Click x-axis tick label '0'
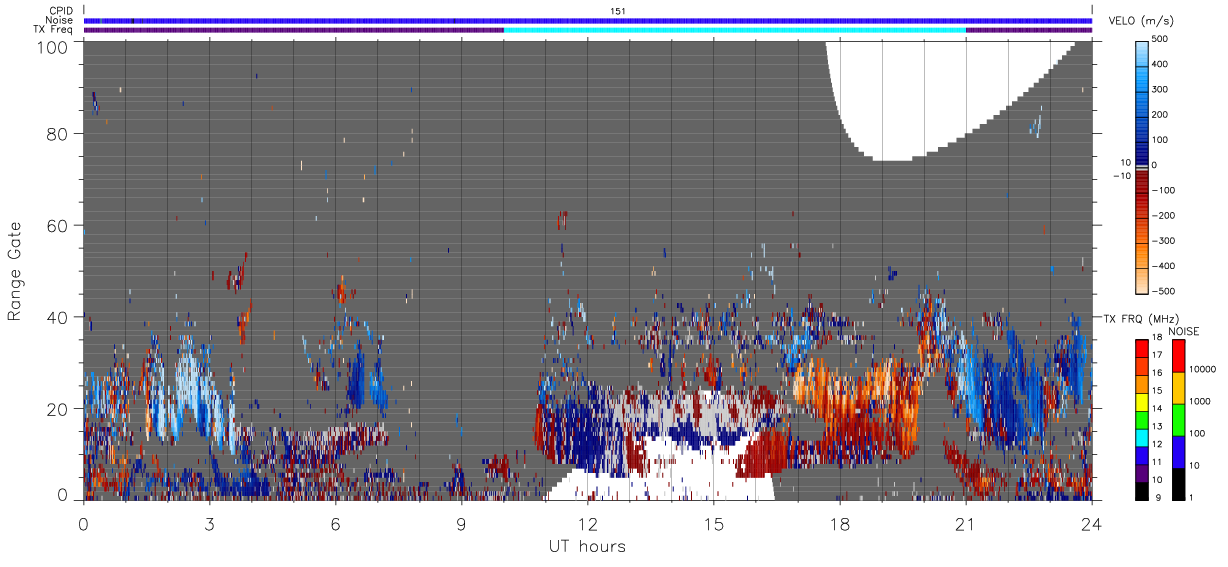The image size is (1228, 567). 84,523
